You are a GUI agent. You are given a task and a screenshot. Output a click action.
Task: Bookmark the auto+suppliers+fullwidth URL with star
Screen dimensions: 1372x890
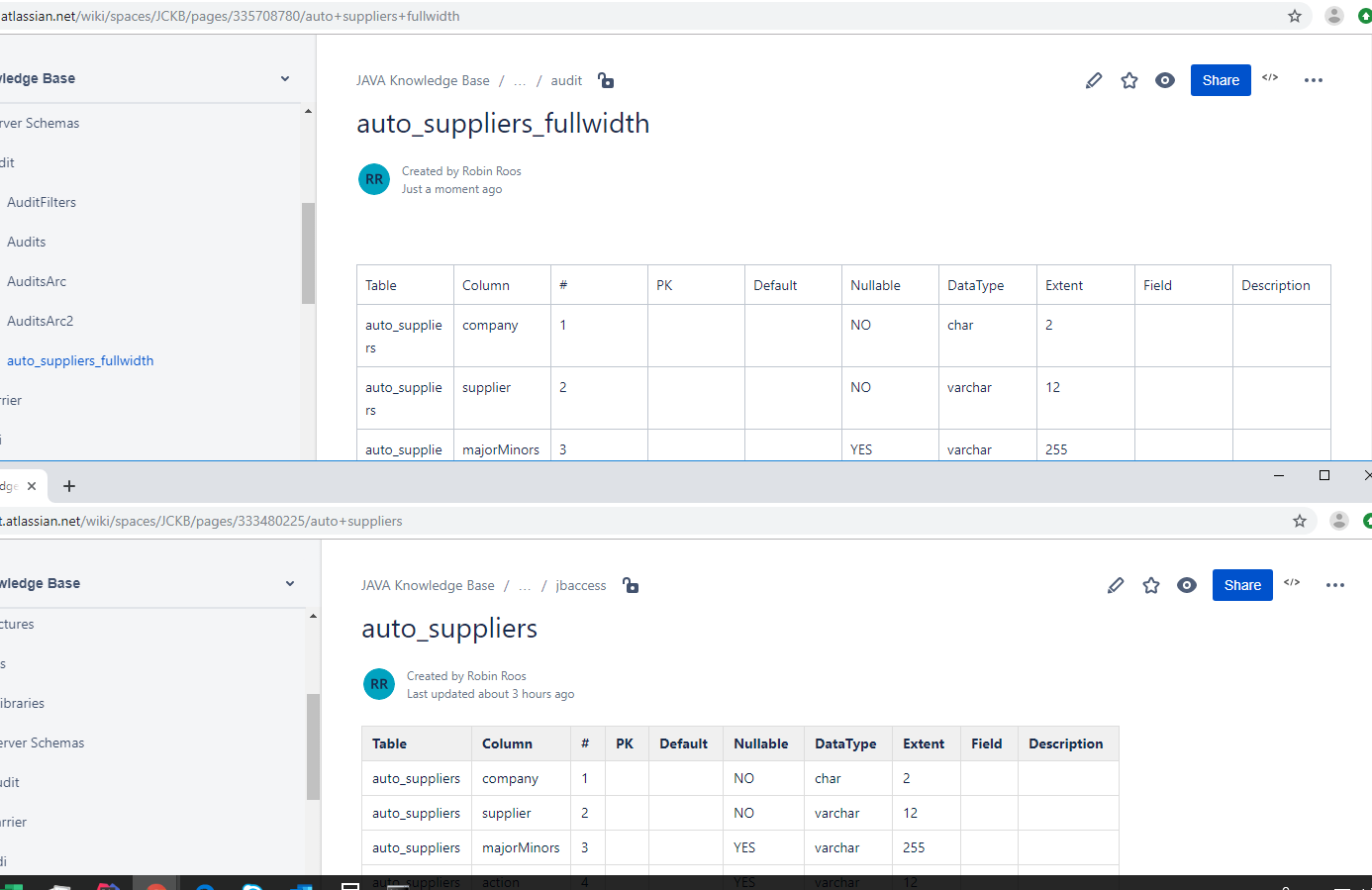coord(1295,16)
